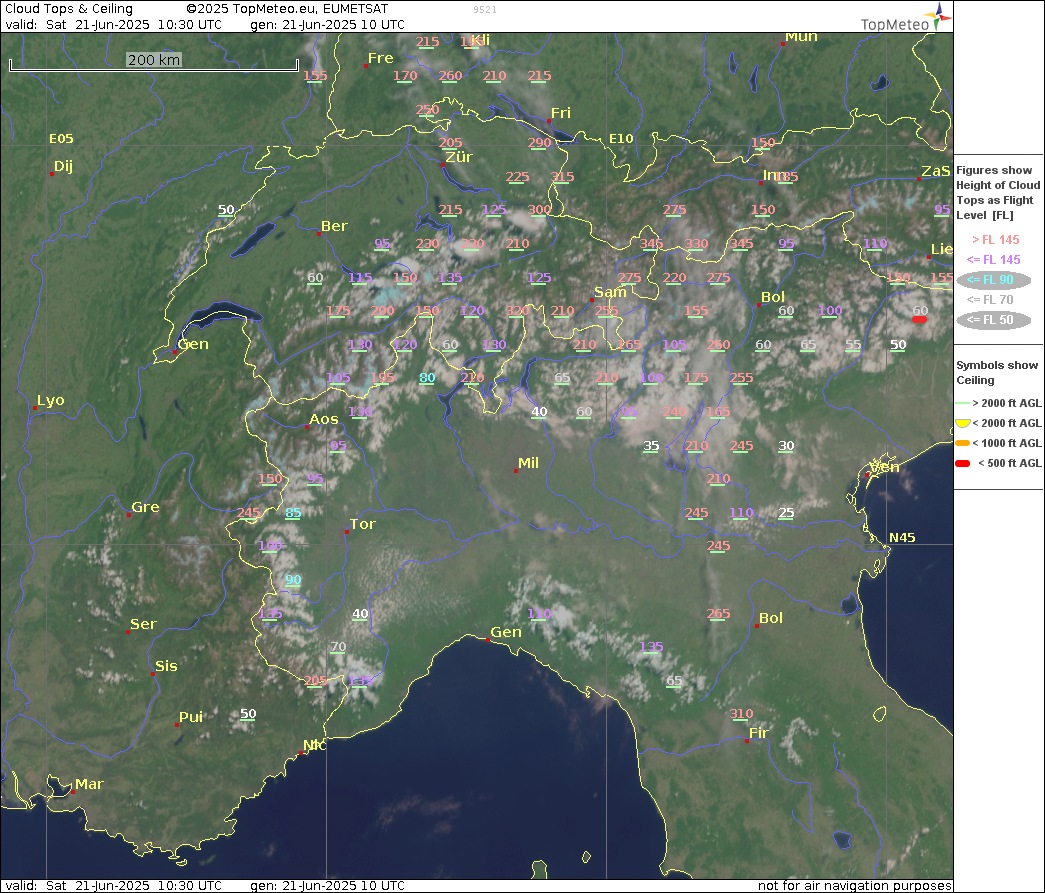1045x893 pixels.
Task: Click the Fre city label
Action: click(x=381, y=58)
